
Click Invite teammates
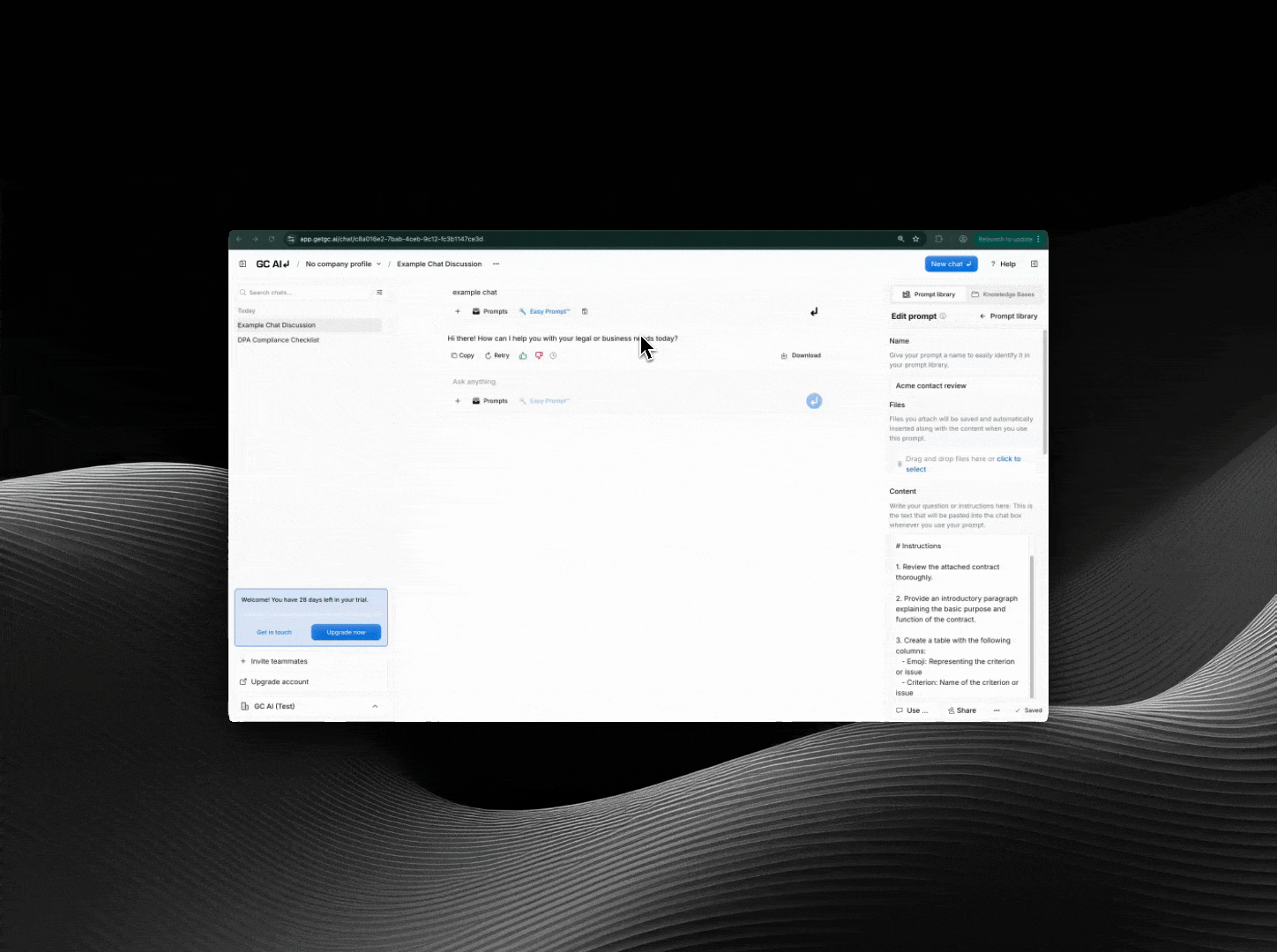pyautogui.click(x=274, y=661)
